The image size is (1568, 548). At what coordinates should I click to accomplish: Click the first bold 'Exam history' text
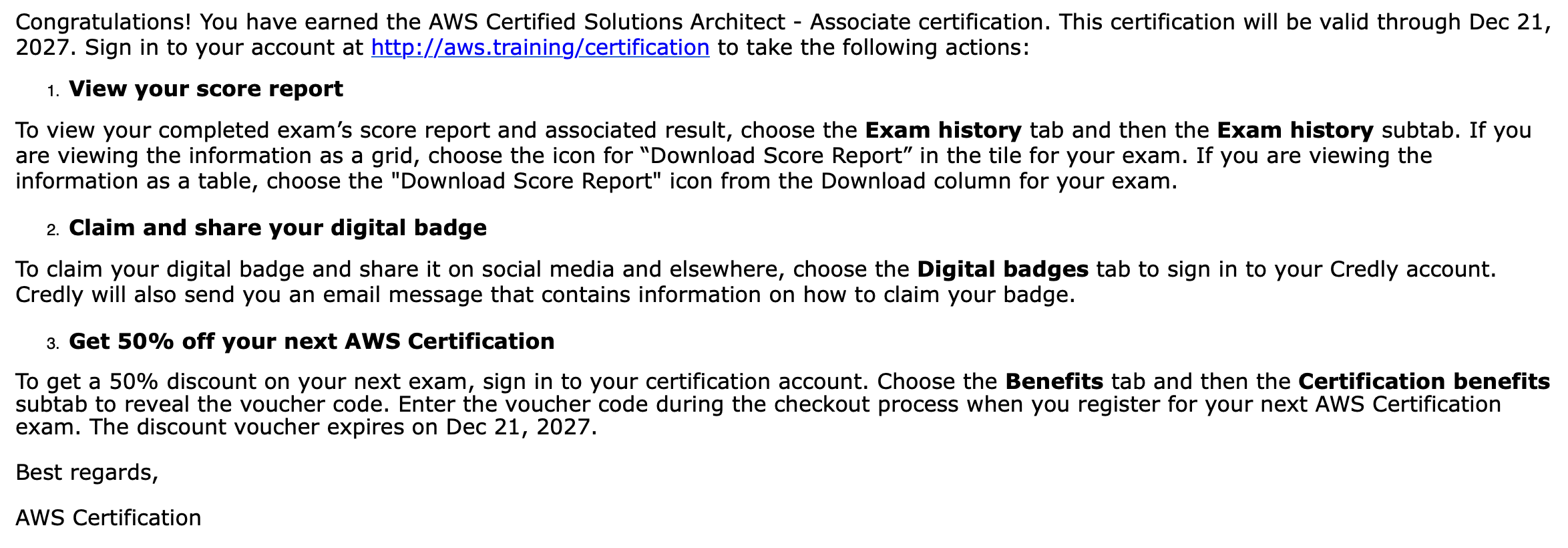click(944, 130)
